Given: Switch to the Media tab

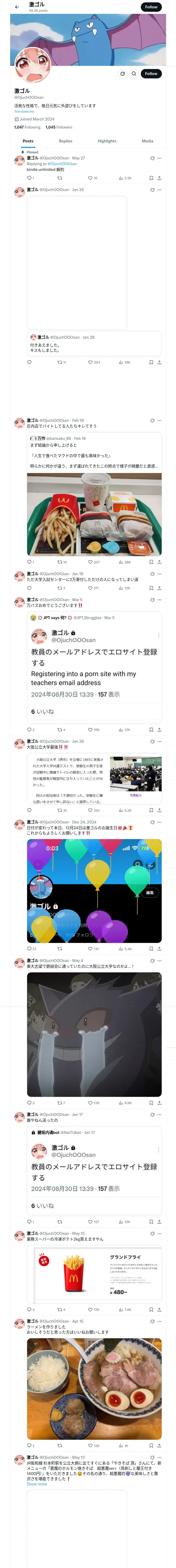Looking at the screenshot, I should [x=148, y=141].
